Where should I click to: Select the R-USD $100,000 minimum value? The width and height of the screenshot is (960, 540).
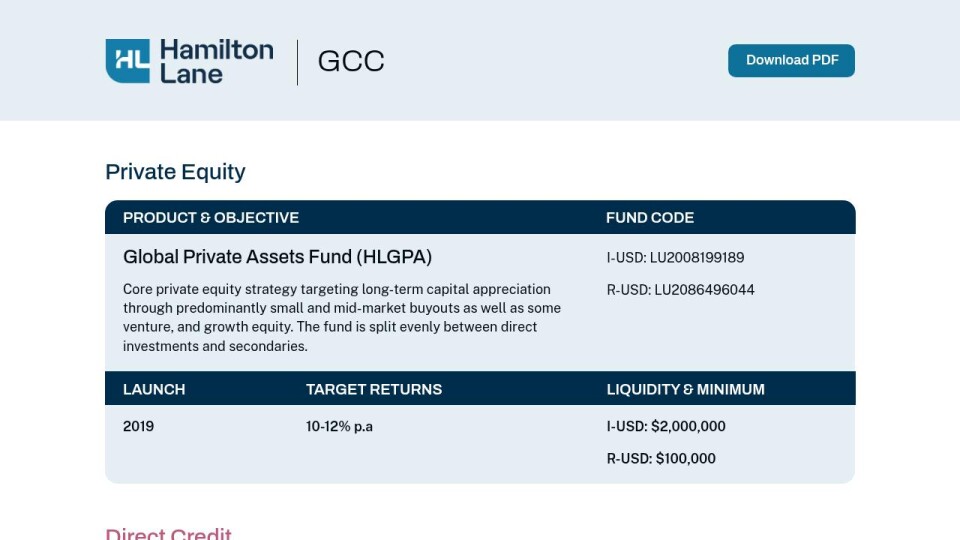[x=661, y=459]
